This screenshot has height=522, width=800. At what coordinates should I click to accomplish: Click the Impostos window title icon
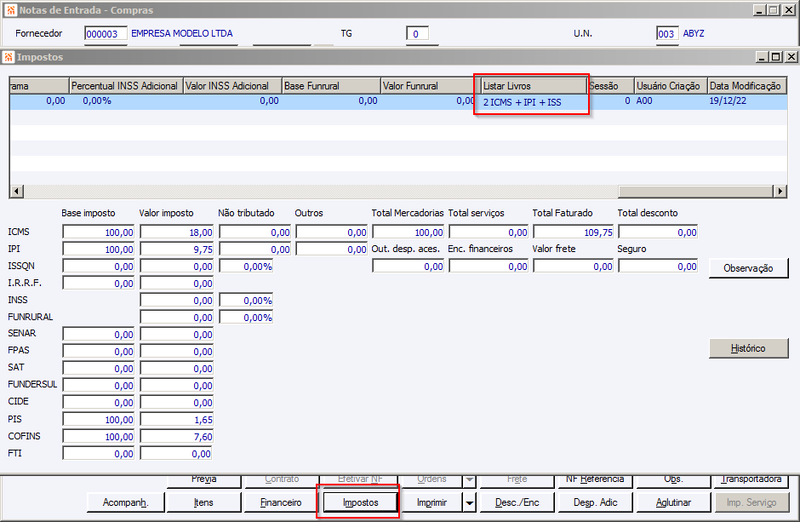[x=9, y=57]
